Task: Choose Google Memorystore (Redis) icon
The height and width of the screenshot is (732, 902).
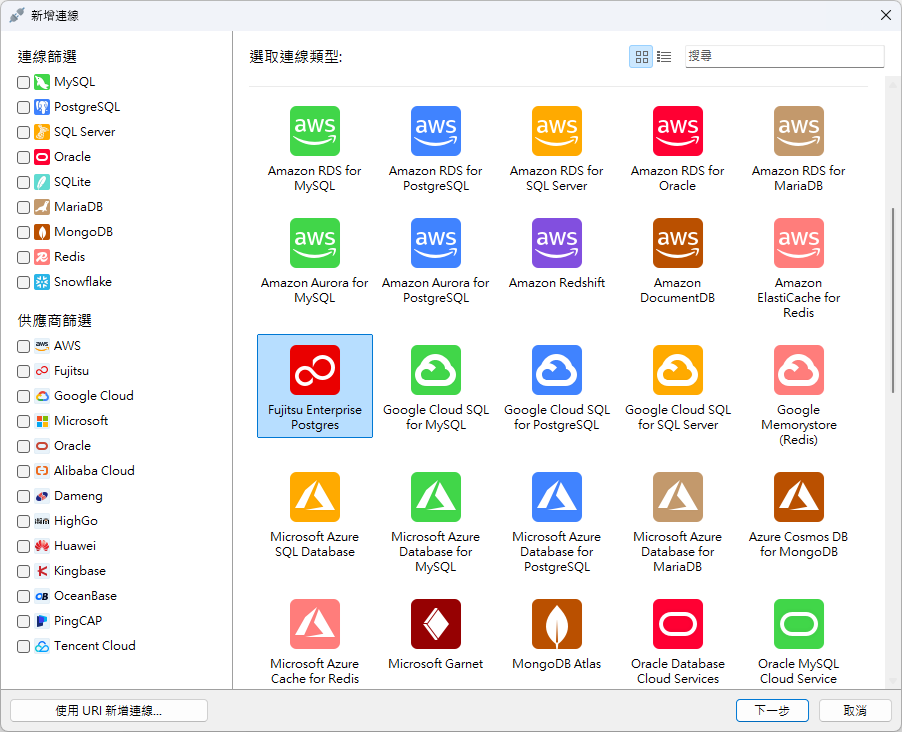Action: pos(798,371)
